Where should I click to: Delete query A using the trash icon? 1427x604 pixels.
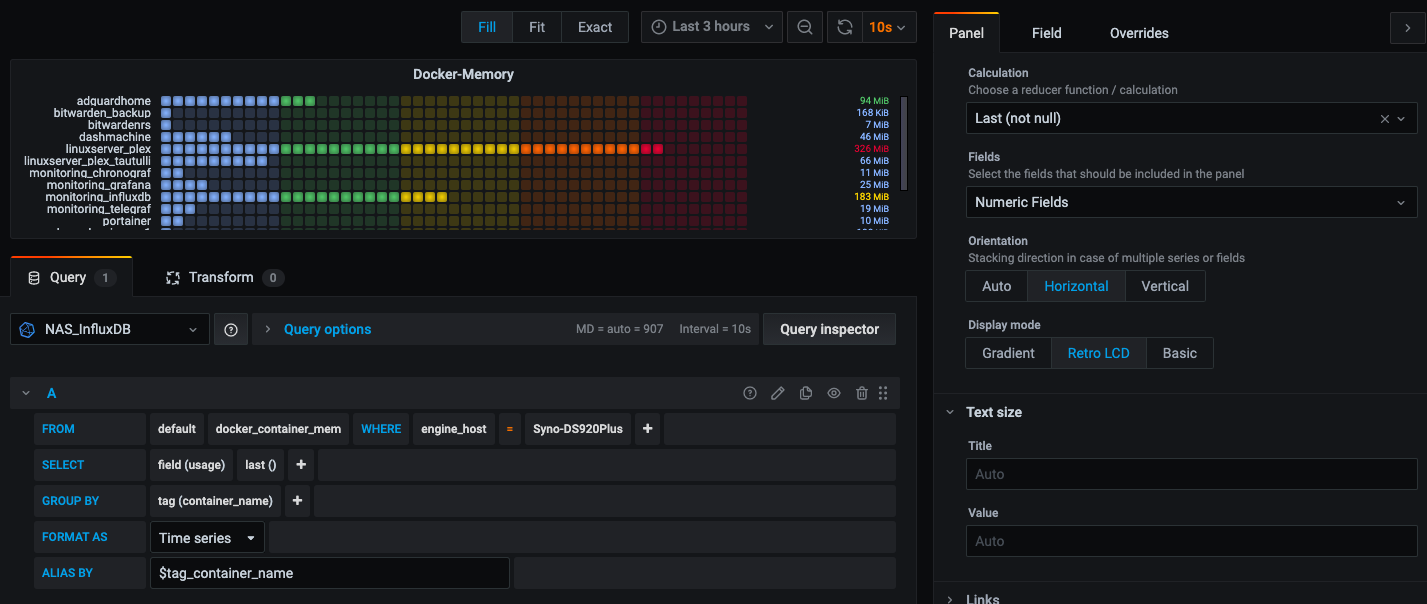861,394
